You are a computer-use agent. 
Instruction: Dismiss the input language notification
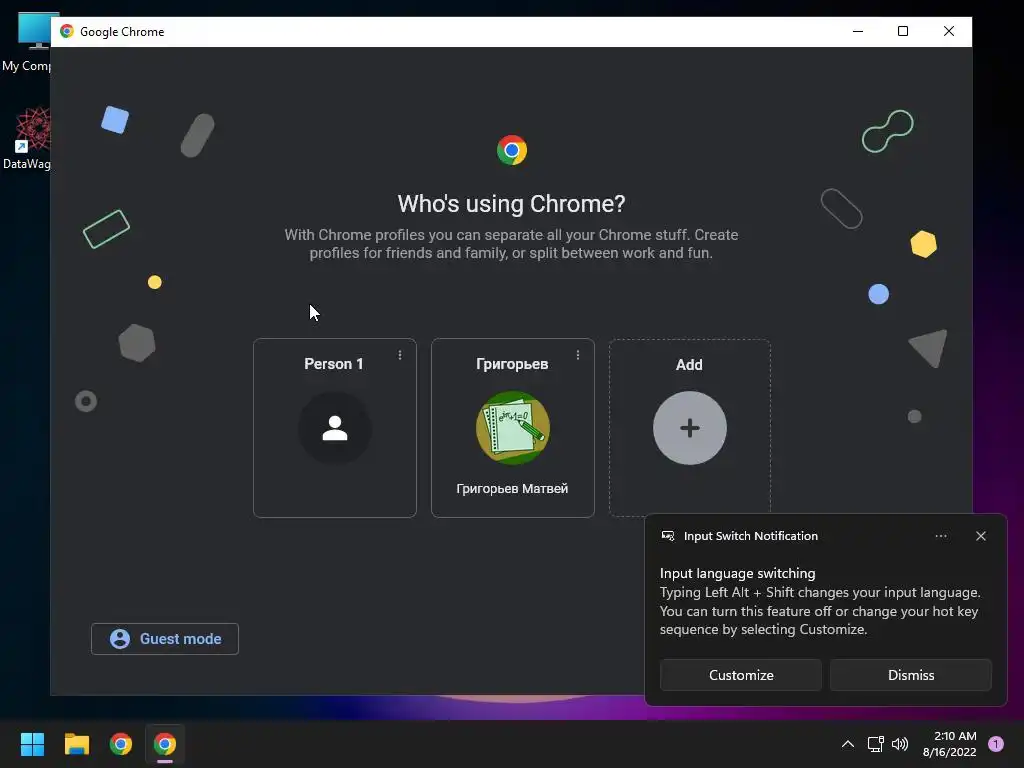coord(910,675)
